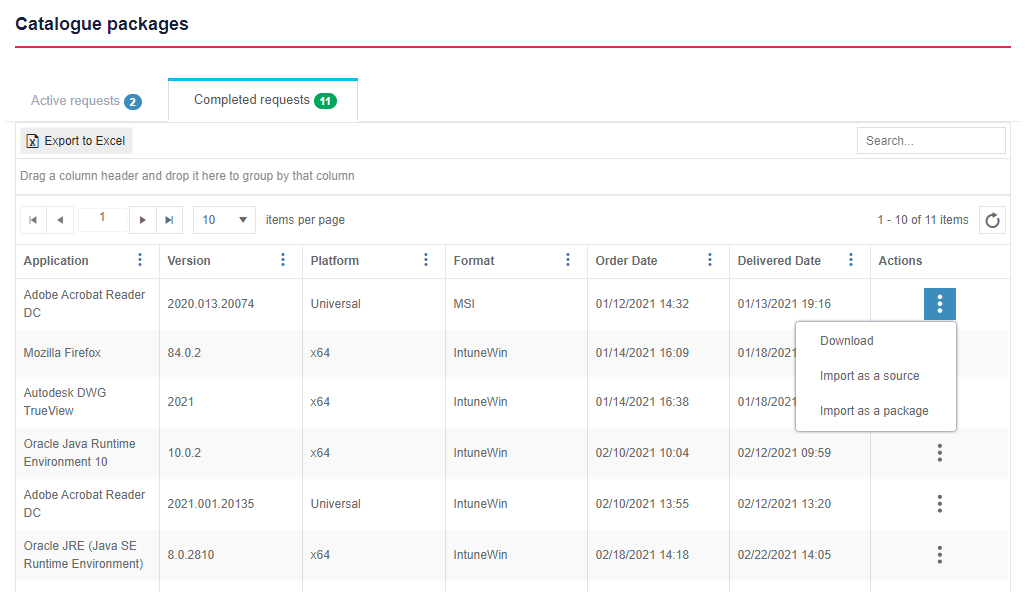
Task: Go to first page of results
Action: [33, 220]
